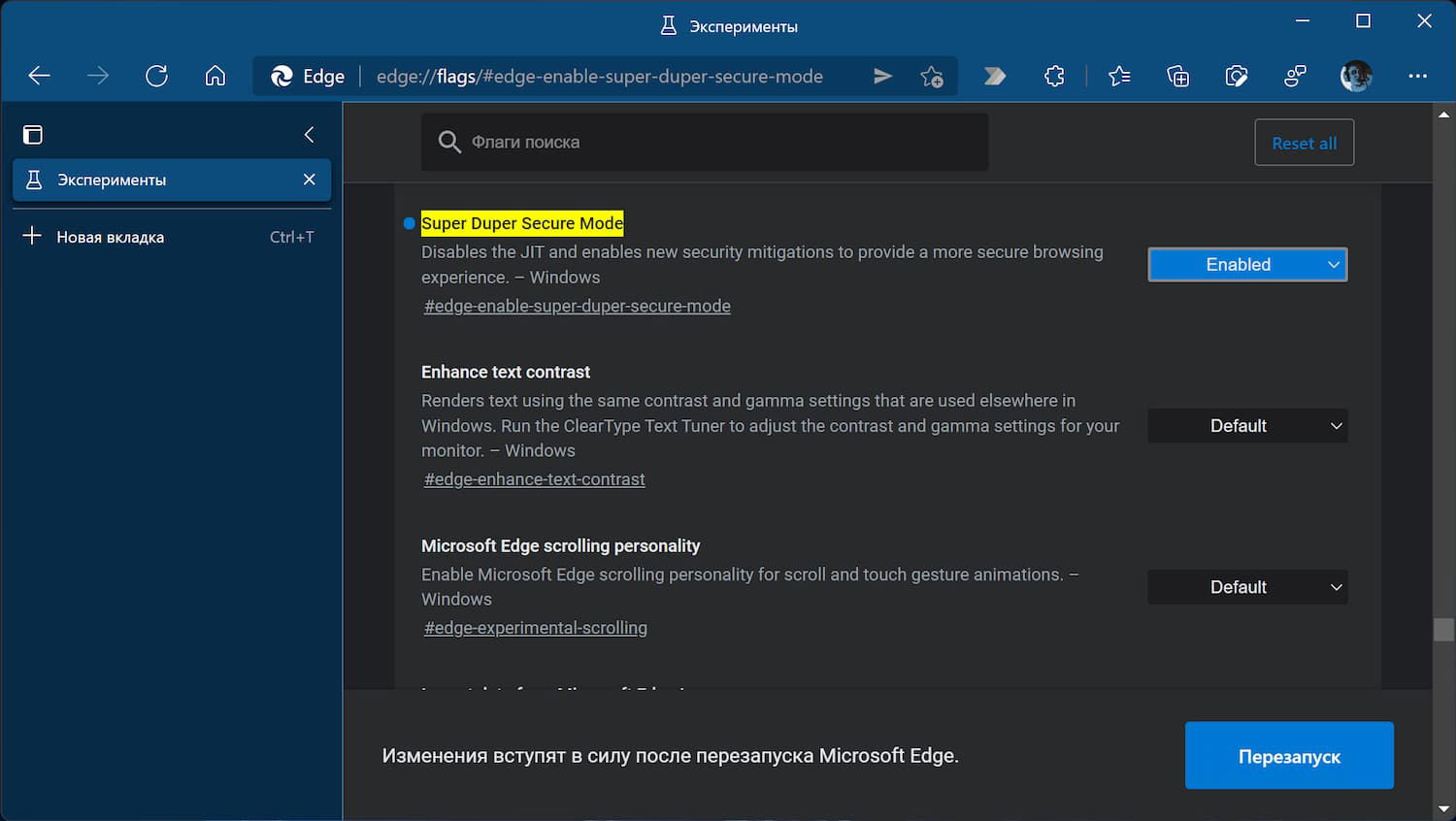Viewport: 1456px width, 821px height.
Task: Click the scrollbar down arrow
Action: pyautogui.click(x=1443, y=808)
